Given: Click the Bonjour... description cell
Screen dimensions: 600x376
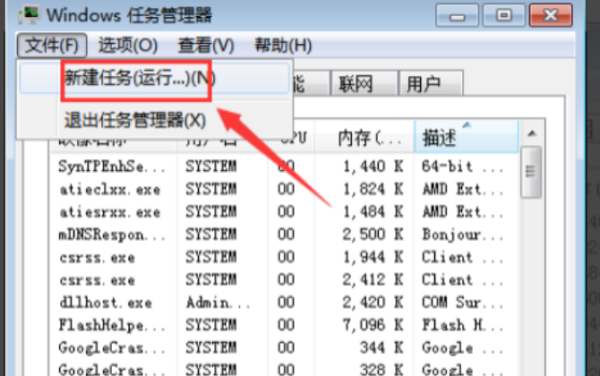Looking at the screenshot, I should (x=462, y=234).
